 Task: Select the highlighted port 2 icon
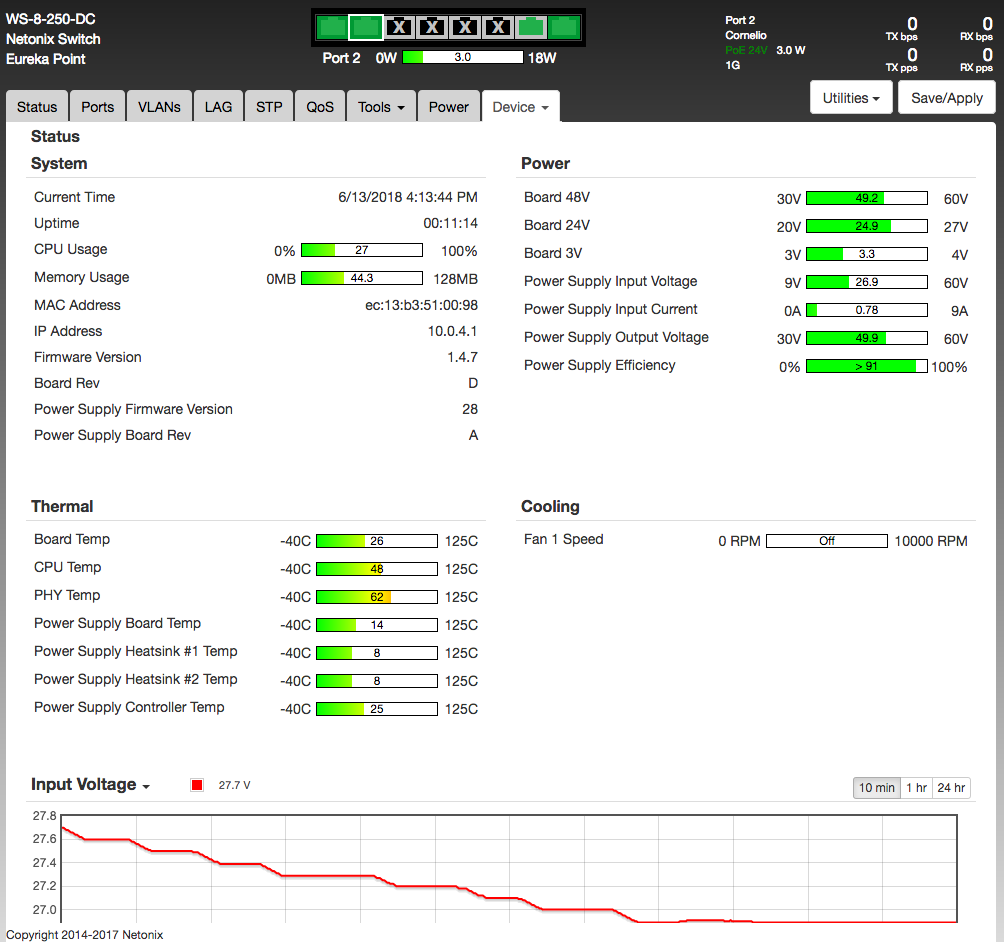coord(365,27)
